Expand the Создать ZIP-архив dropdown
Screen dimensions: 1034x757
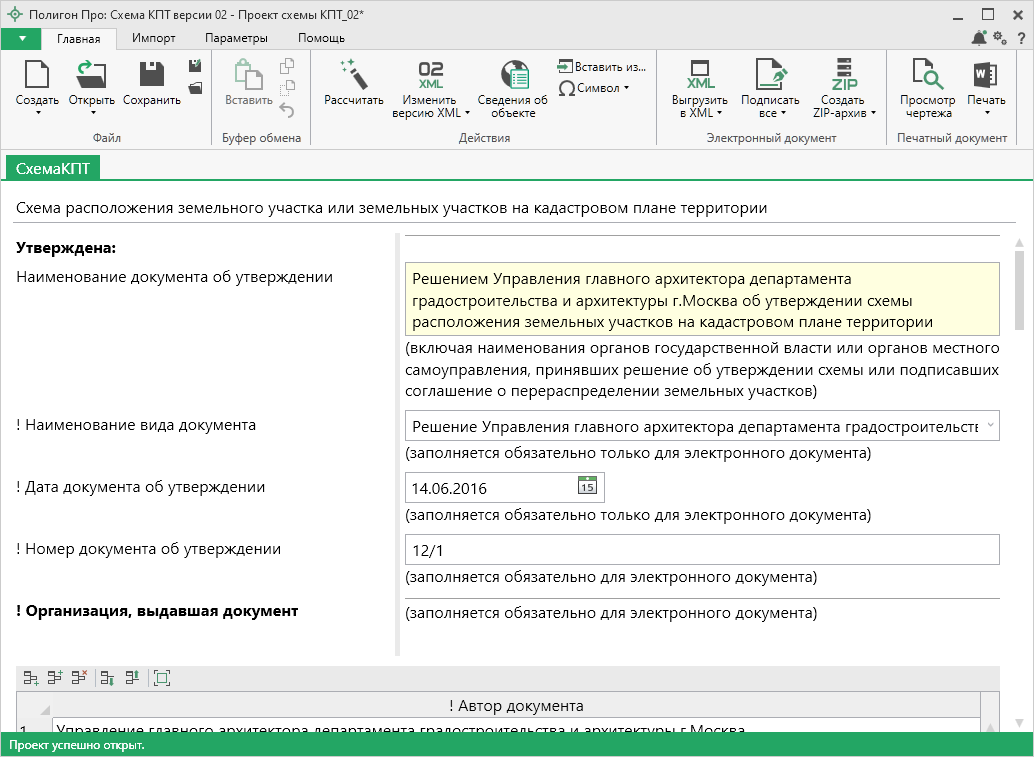point(844,87)
